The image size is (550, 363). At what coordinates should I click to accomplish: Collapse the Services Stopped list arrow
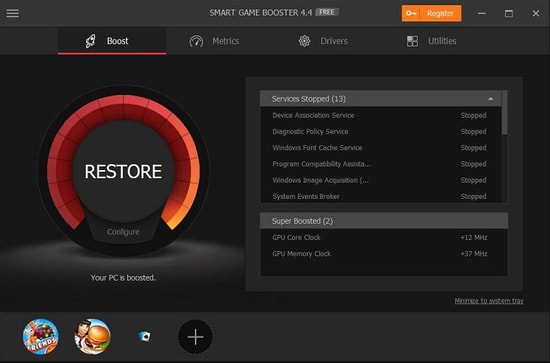[490, 99]
